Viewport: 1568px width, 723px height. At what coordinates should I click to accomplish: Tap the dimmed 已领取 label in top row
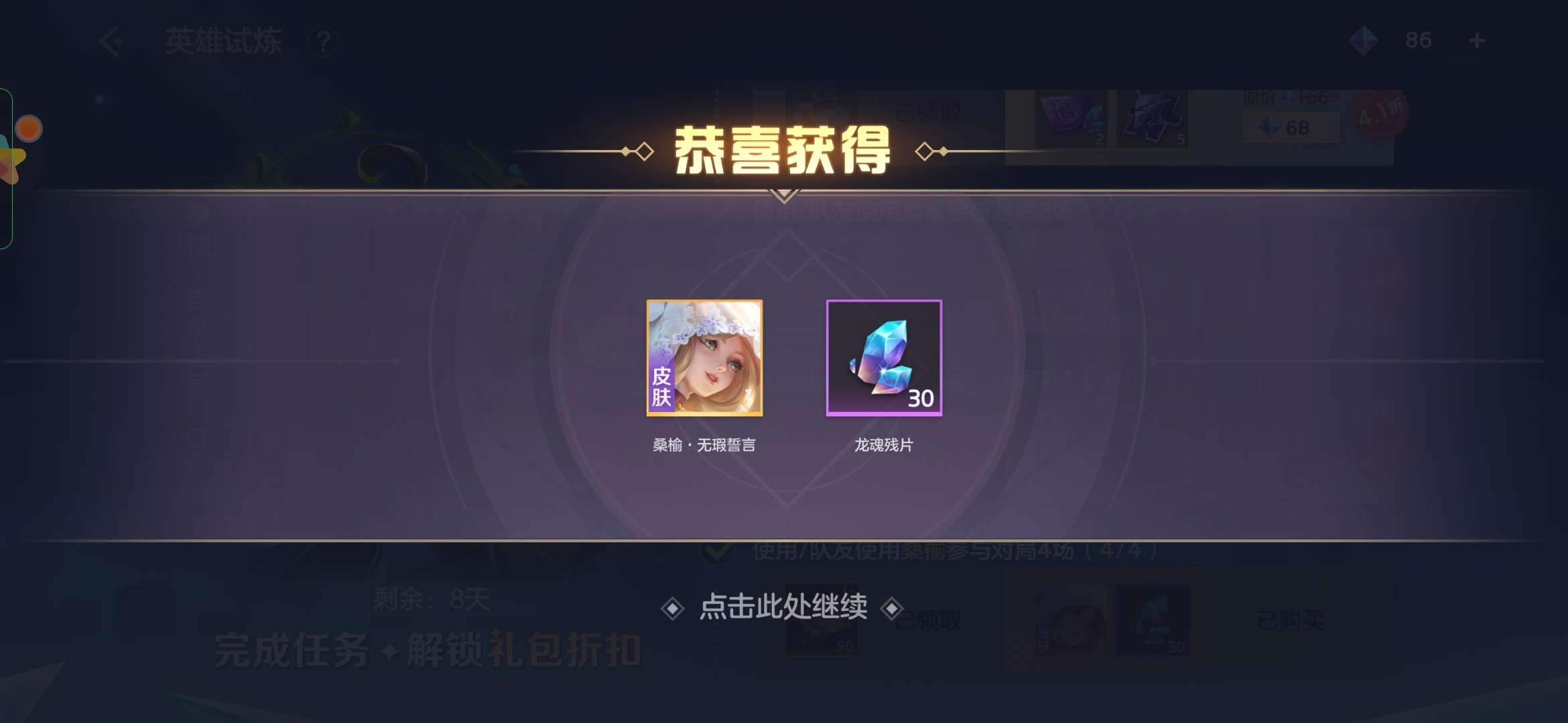[x=928, y=113]
